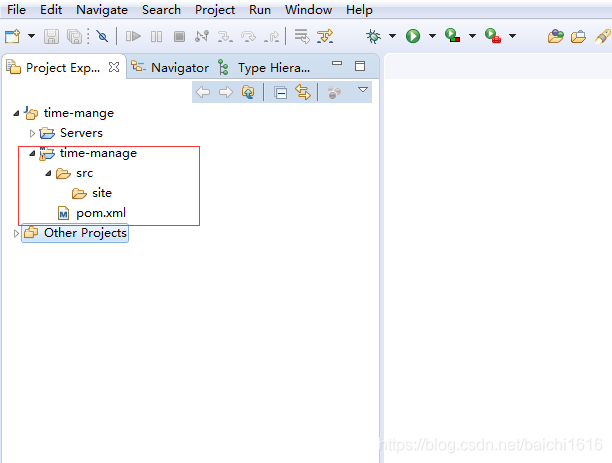Select the time-manage project item
The width and height of the screenshot is (612, 463).
click(88, 153)
